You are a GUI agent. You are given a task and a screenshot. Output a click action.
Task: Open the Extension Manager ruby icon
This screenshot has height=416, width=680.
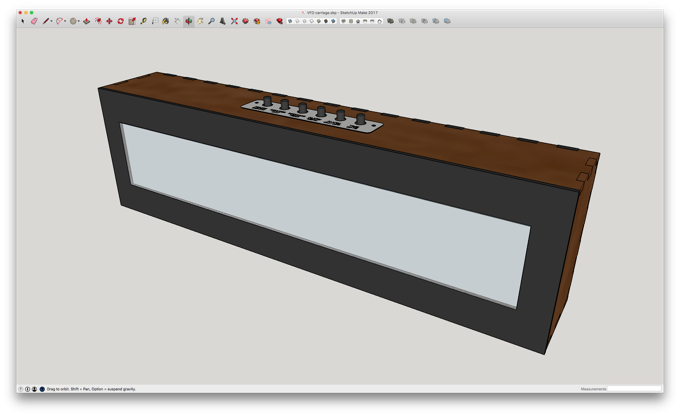280,21
